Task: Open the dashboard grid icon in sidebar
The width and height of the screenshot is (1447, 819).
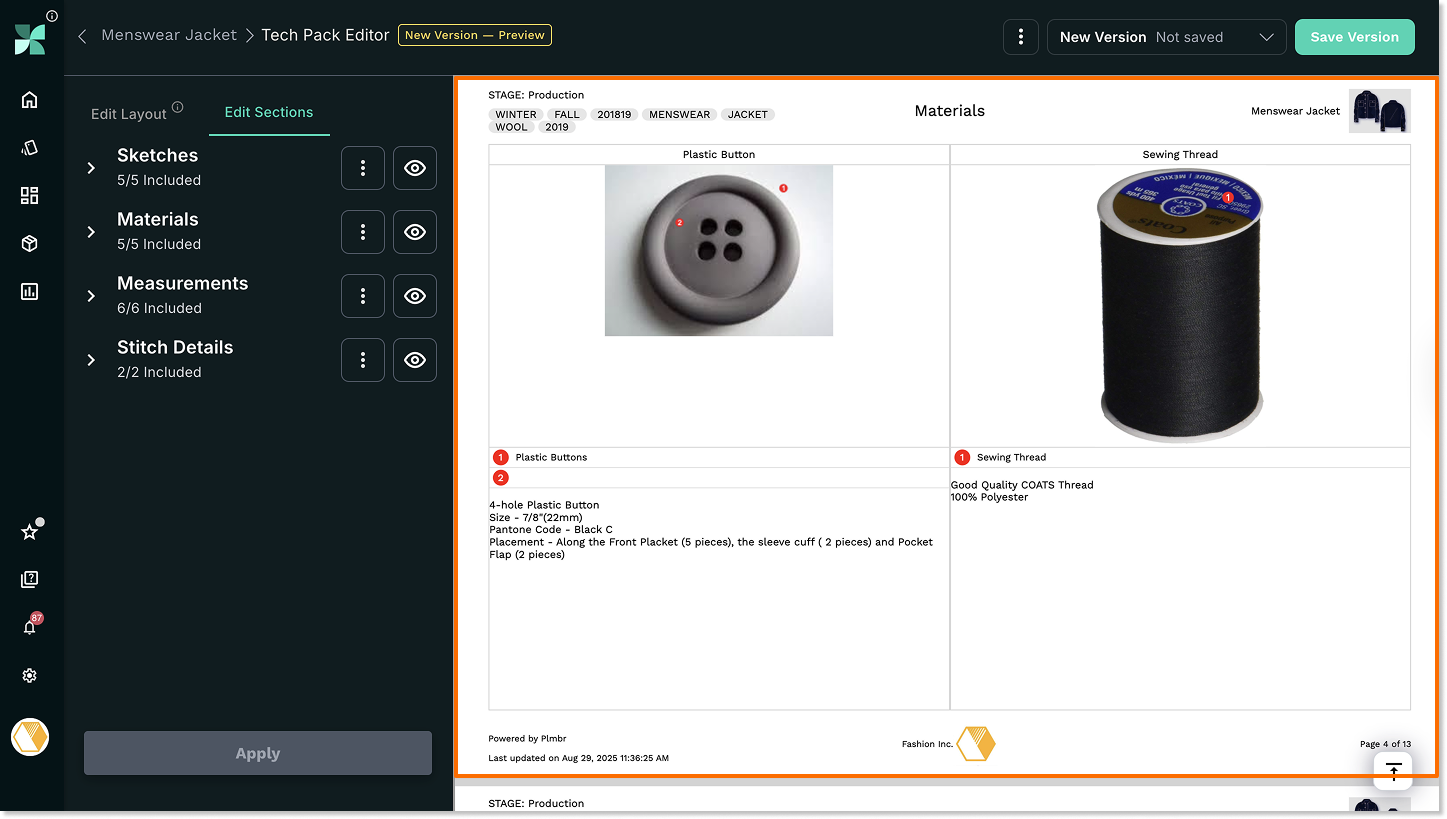Action: click(29, 196)
